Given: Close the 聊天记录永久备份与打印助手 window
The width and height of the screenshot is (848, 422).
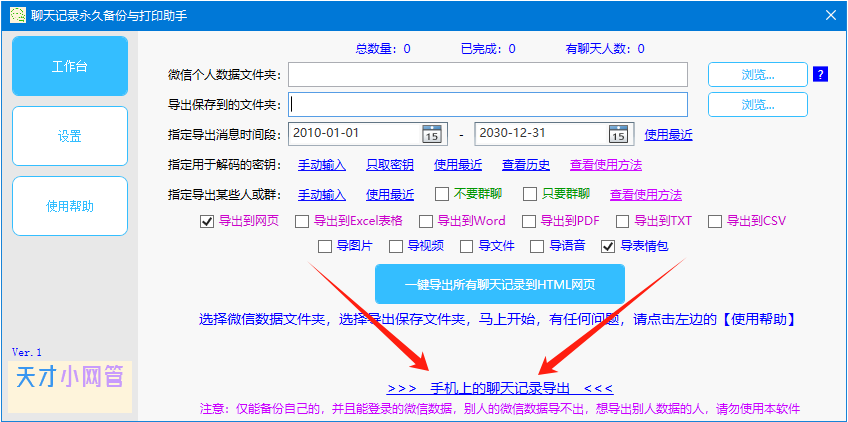Looking at the screenshot, I should (831, 15).
